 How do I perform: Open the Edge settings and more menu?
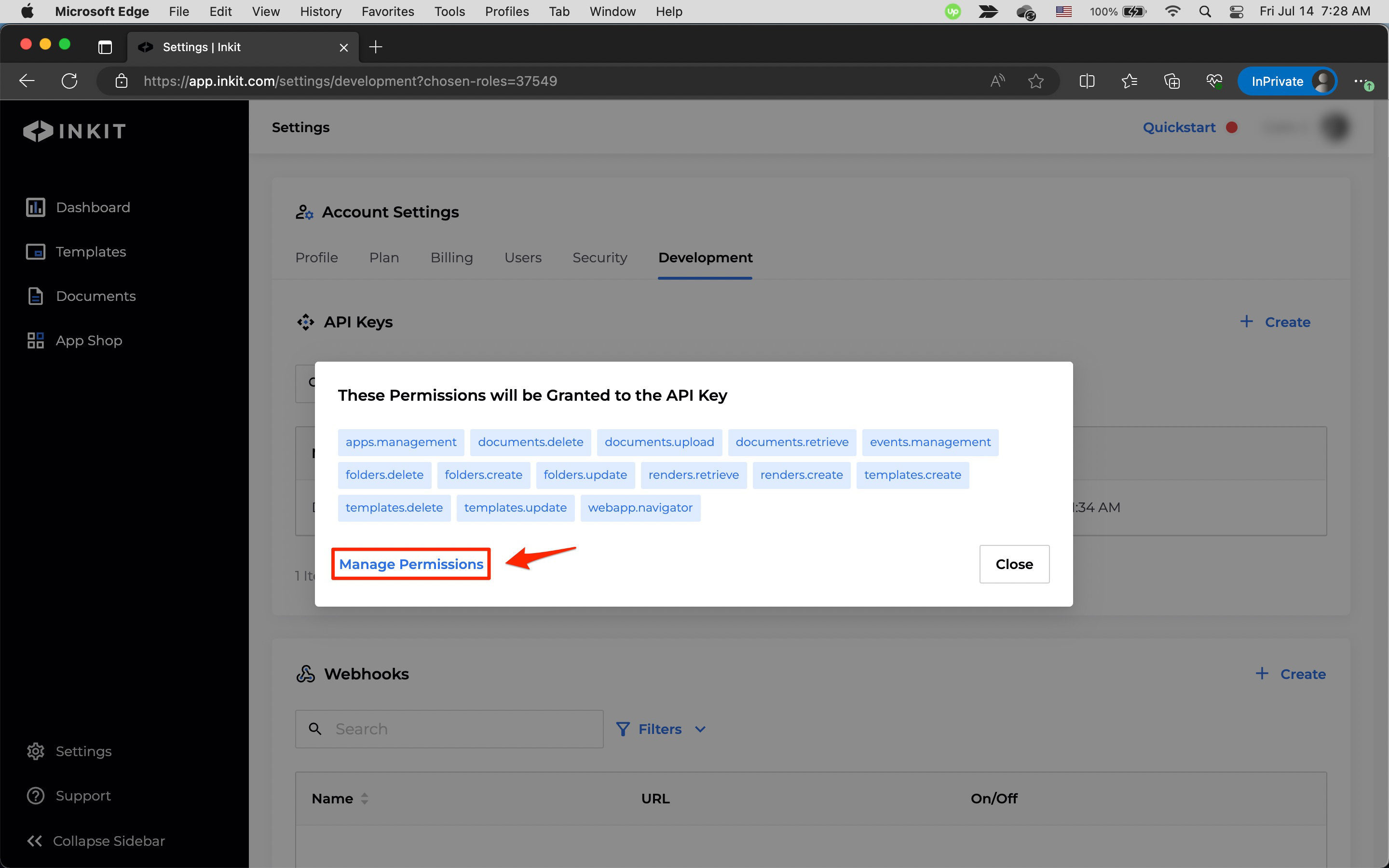pos(1360,81)
